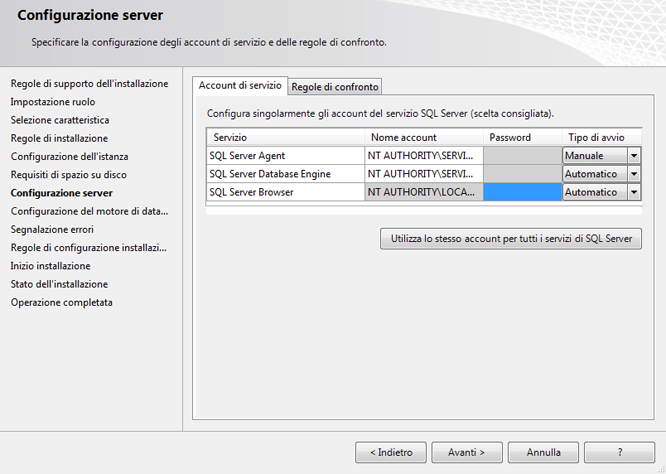Select the SQL Server Browser service row
Screen dimensions: 666x474
coord(285,192)
